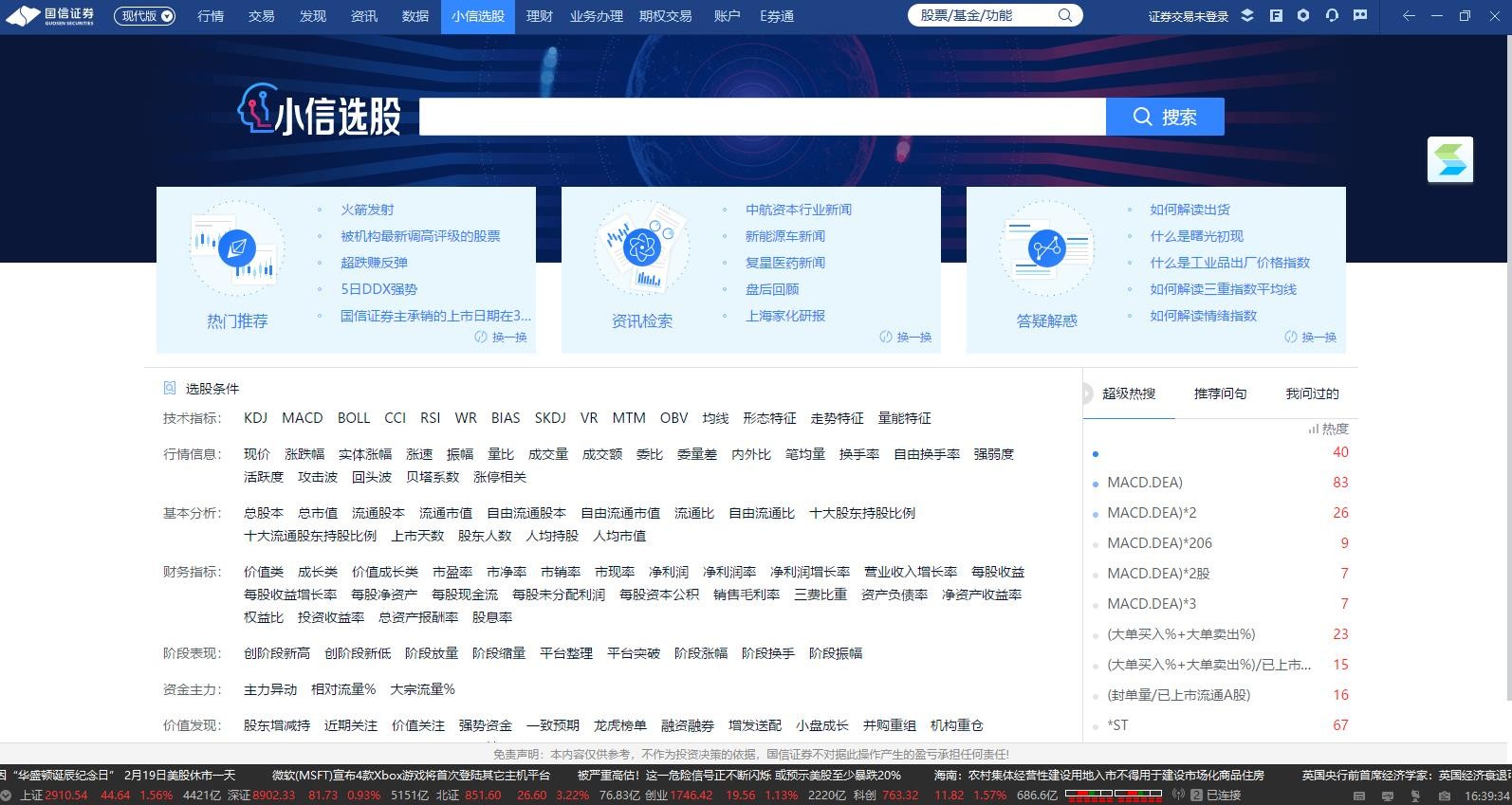The height and width of the screenshot is (805, 1512).
Task: Open the 超跌赚反弹 link
Action: [x=374, y=263]
